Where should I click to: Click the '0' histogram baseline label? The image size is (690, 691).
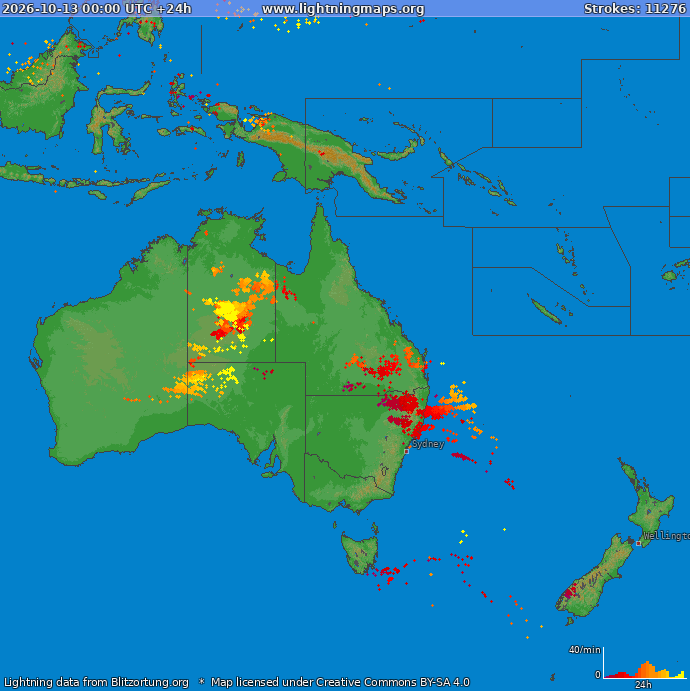pos(597,674)
